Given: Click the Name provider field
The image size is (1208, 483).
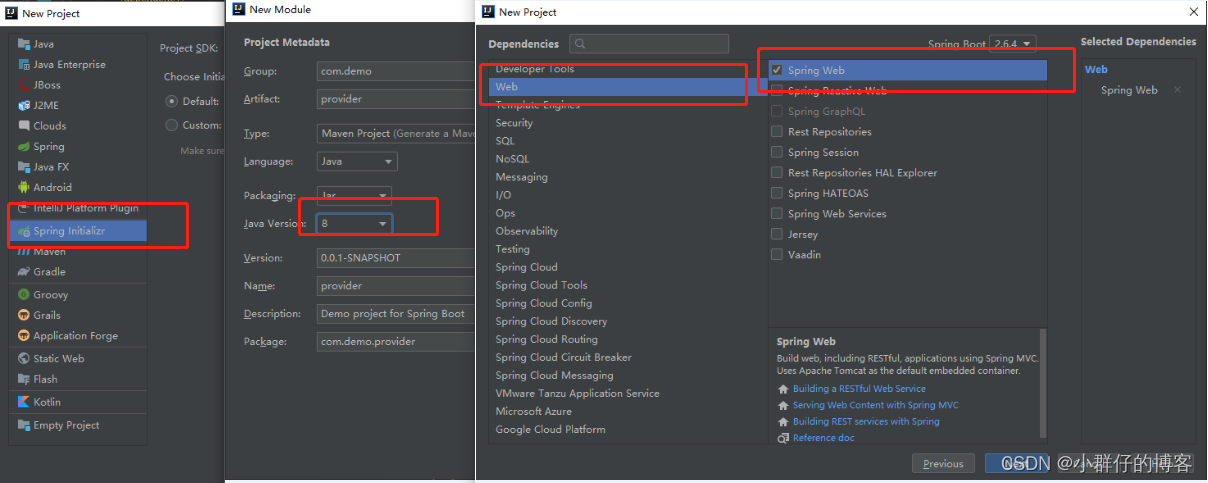Looking at the screenshot, I should tap(396, 285).
